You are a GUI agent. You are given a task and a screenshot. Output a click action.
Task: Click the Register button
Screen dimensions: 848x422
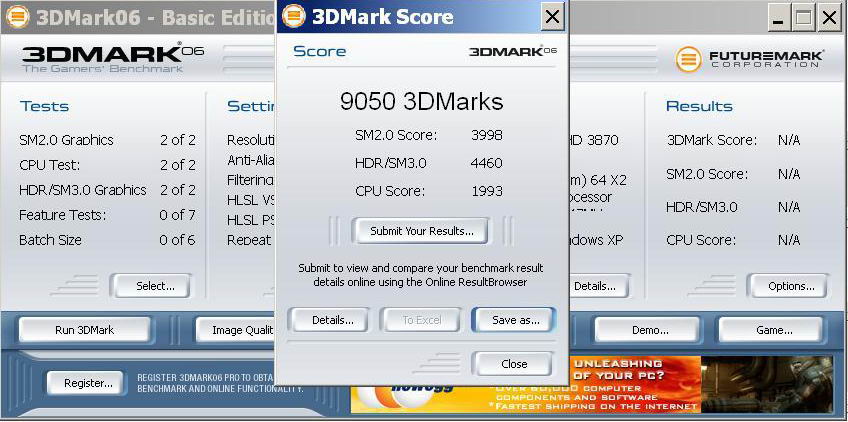[85, 383]
